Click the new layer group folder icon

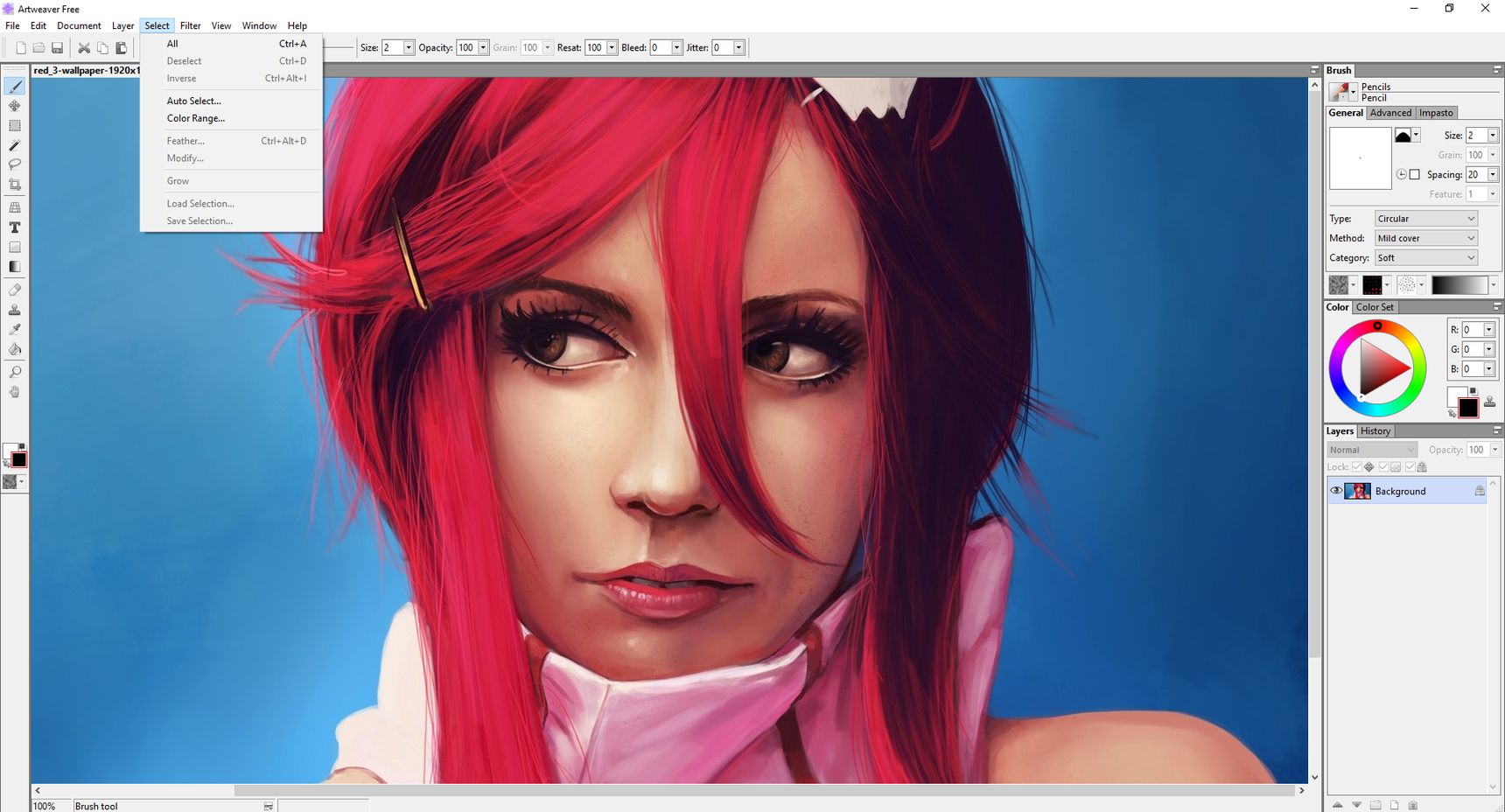pyautogui.click(x=1375, y=805)
